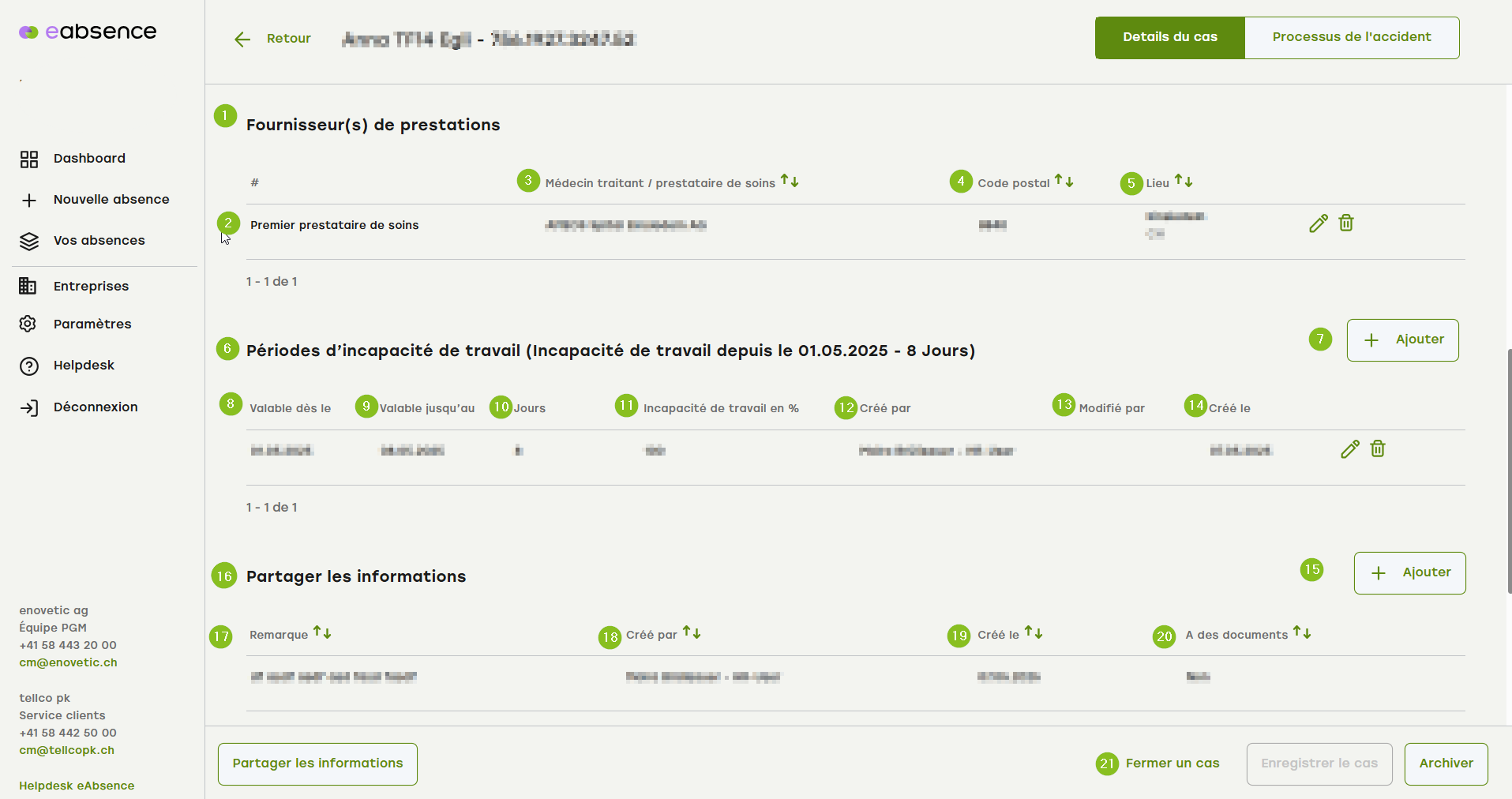The height and width of the screenshot is (799, 1512).
Task: Go to Entreprises in sidebar
Action: click(x=91, y=287)
